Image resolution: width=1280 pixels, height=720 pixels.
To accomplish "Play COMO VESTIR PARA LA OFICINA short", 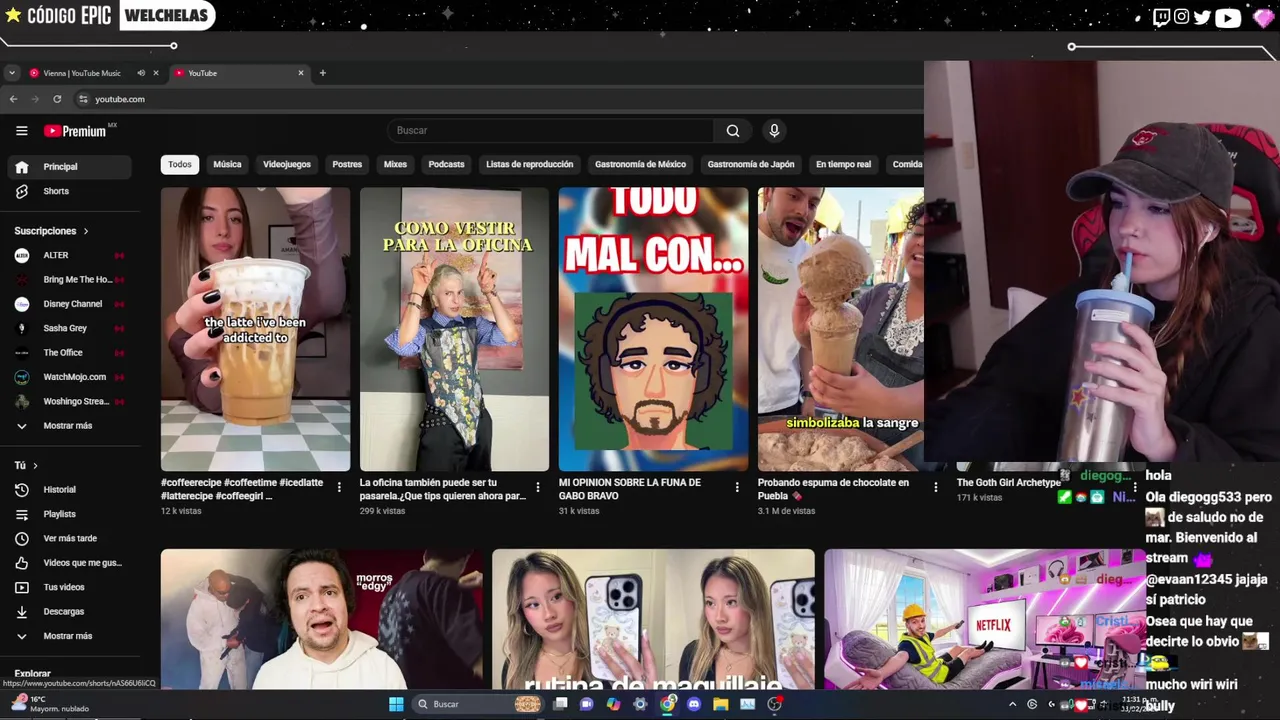I will (454, 329).
